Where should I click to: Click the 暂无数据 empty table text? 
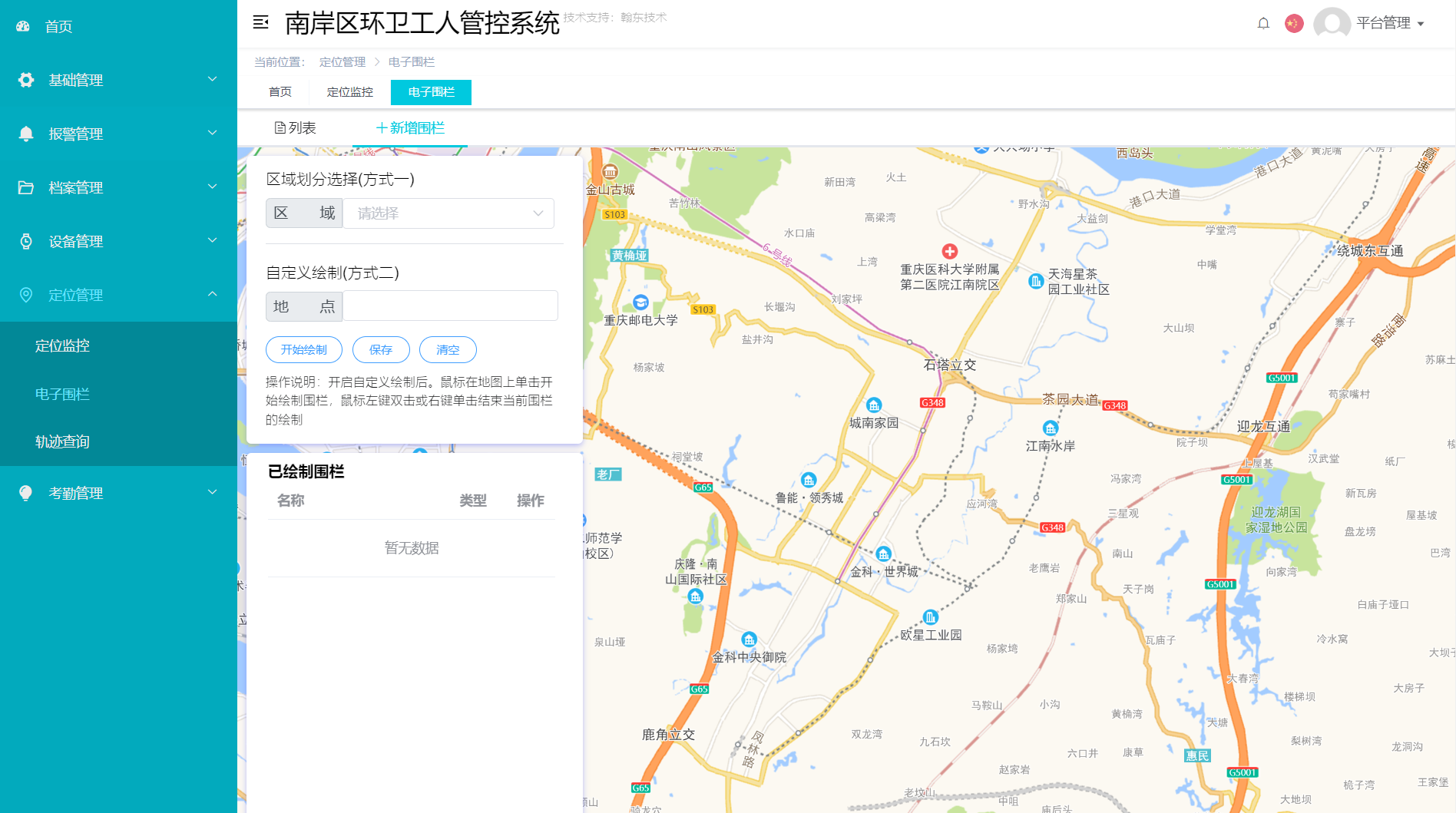412,548
